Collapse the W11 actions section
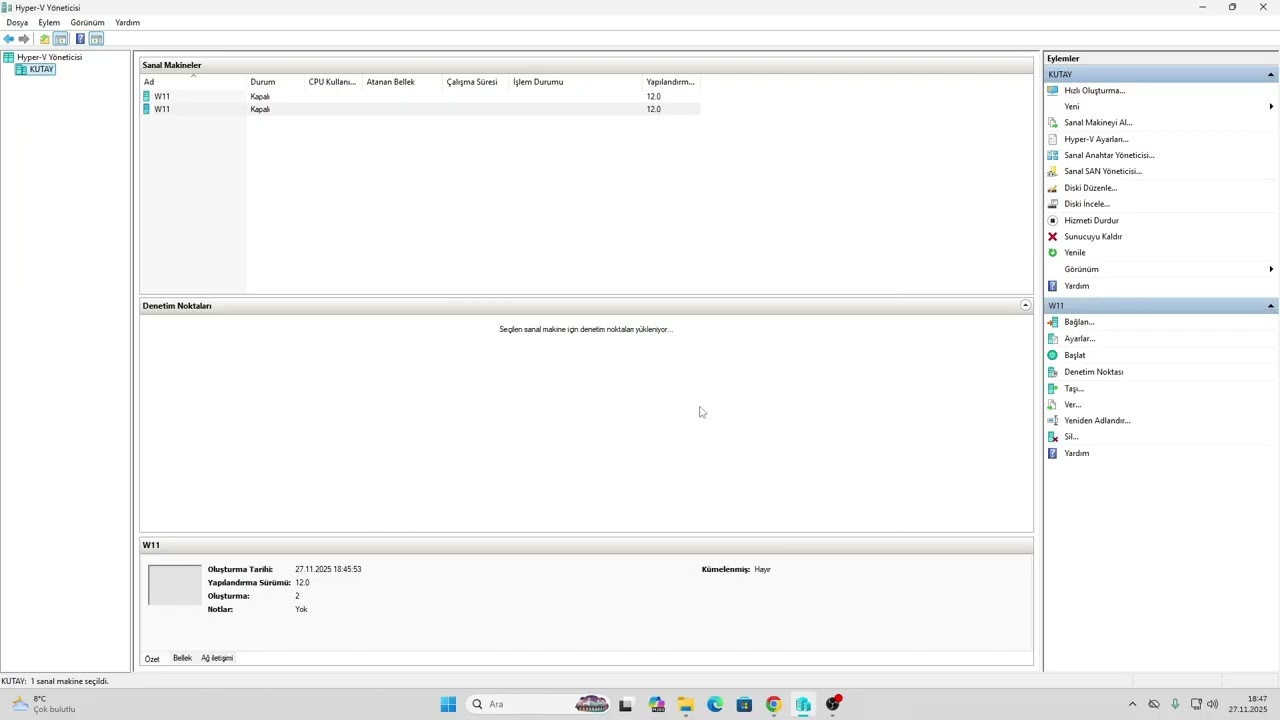 tap(1271, 306)
